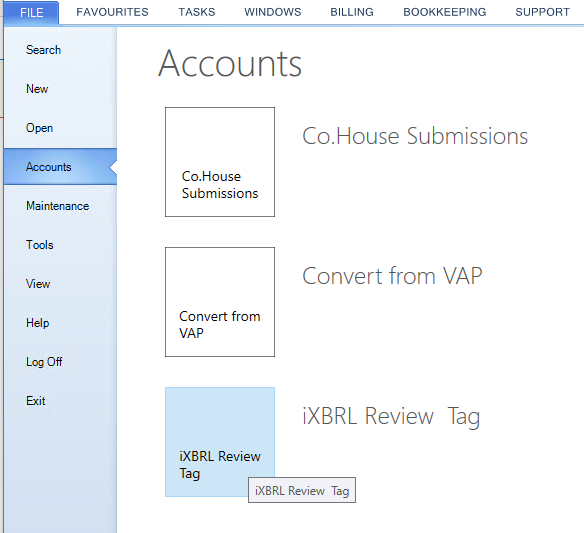Choose Search in the File menu
This screenshot has width=584, height=533.
[60, 50]
